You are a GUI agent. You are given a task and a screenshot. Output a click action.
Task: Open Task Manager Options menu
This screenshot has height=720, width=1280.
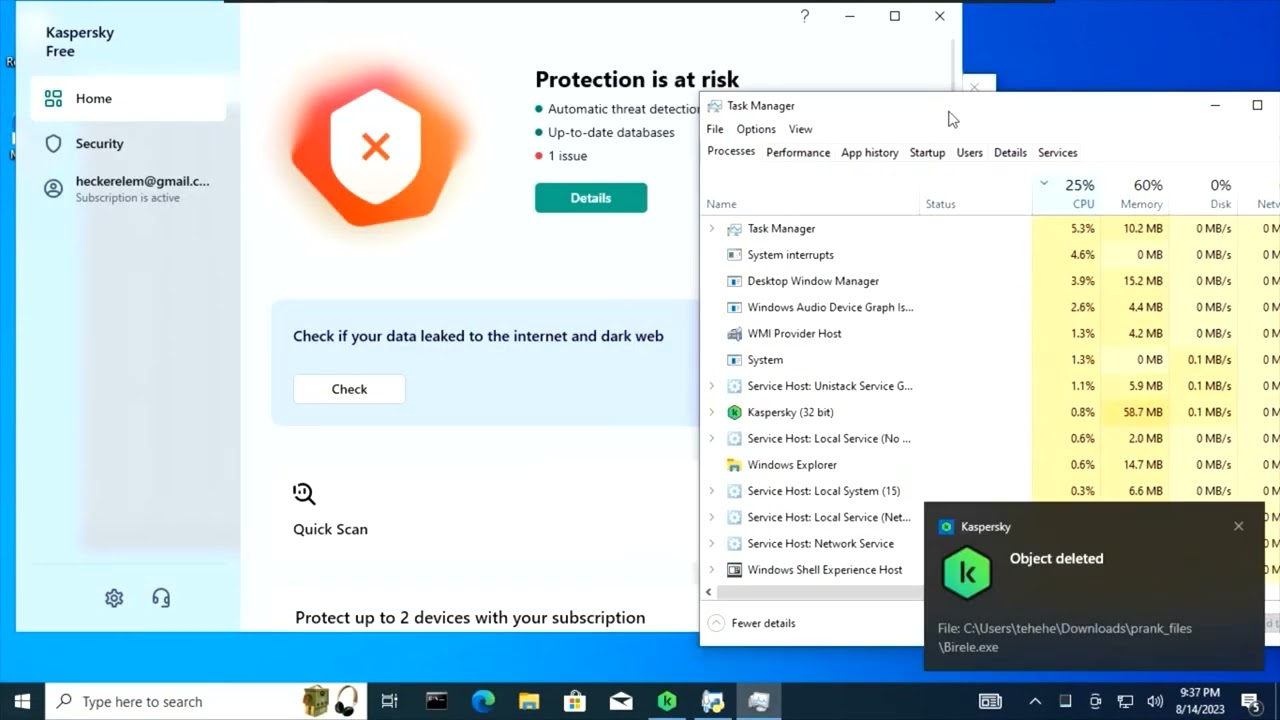[x=756, y=129]
